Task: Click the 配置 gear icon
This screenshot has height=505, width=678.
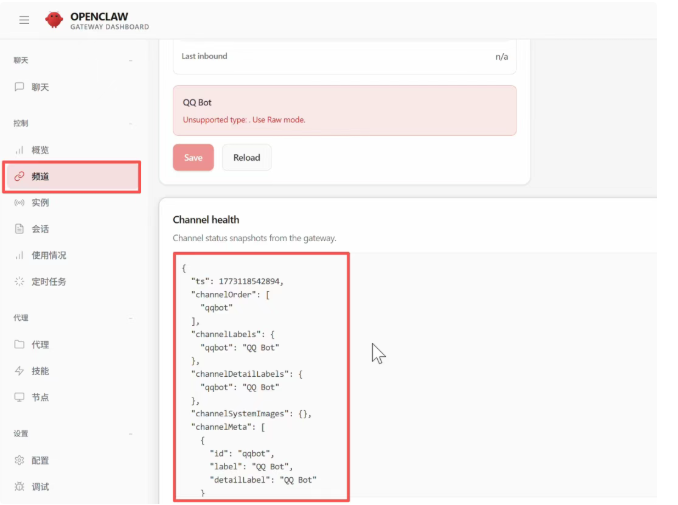Action: pos(19,461)
